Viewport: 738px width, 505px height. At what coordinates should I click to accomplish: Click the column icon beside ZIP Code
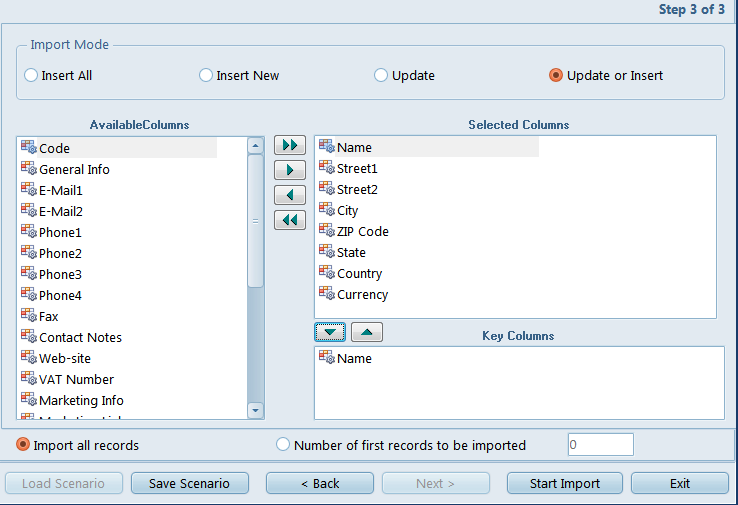point(327,230)
